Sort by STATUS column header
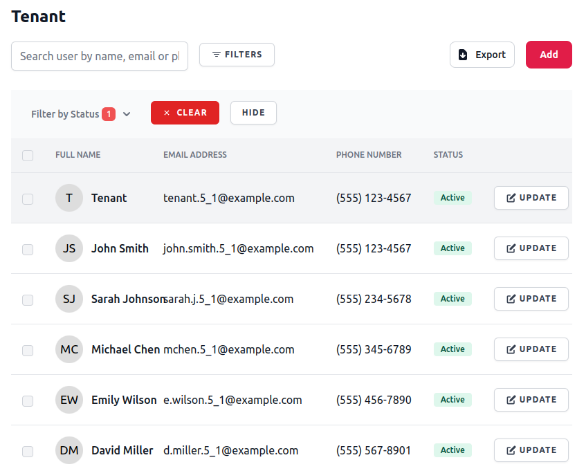 448,155
